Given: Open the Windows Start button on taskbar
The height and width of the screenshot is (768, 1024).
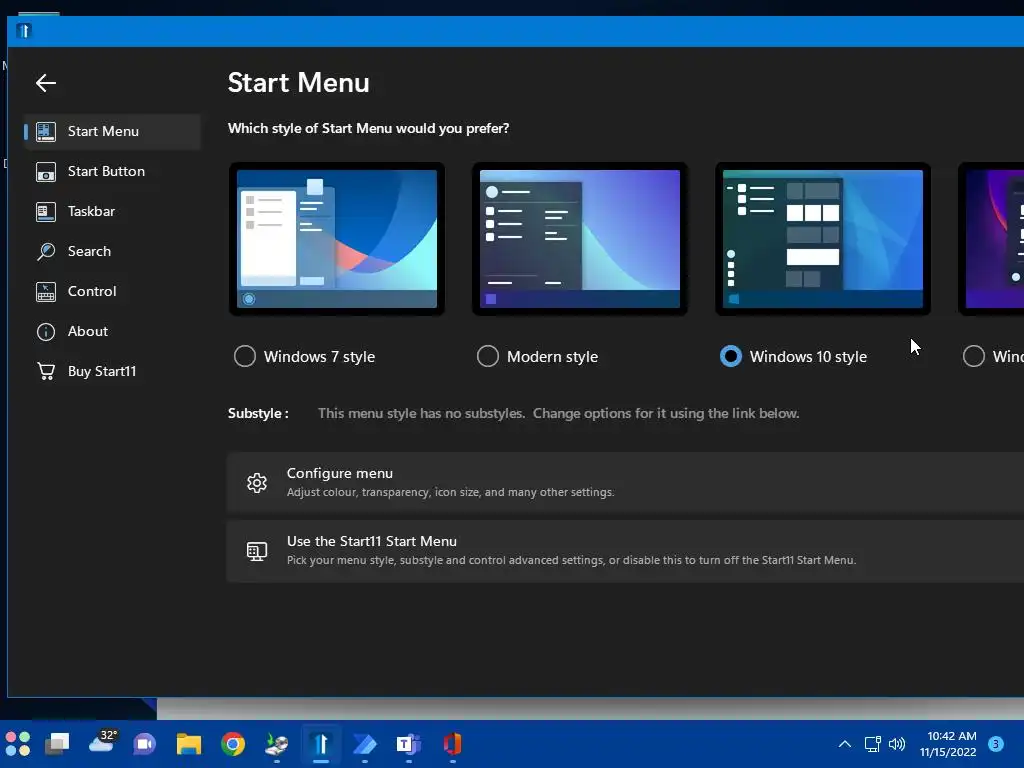Looking at the screenshot, I should tap(18, 744).
